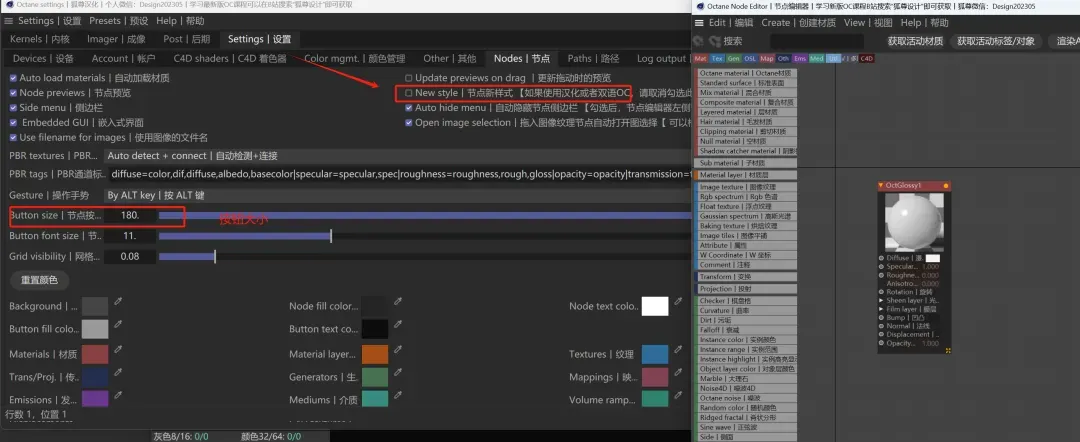Image resolution: width=1080 pixels, height=442 pixels.
Task: Open the Octane settings hamburger menu
Action: [x=9, y=21]
